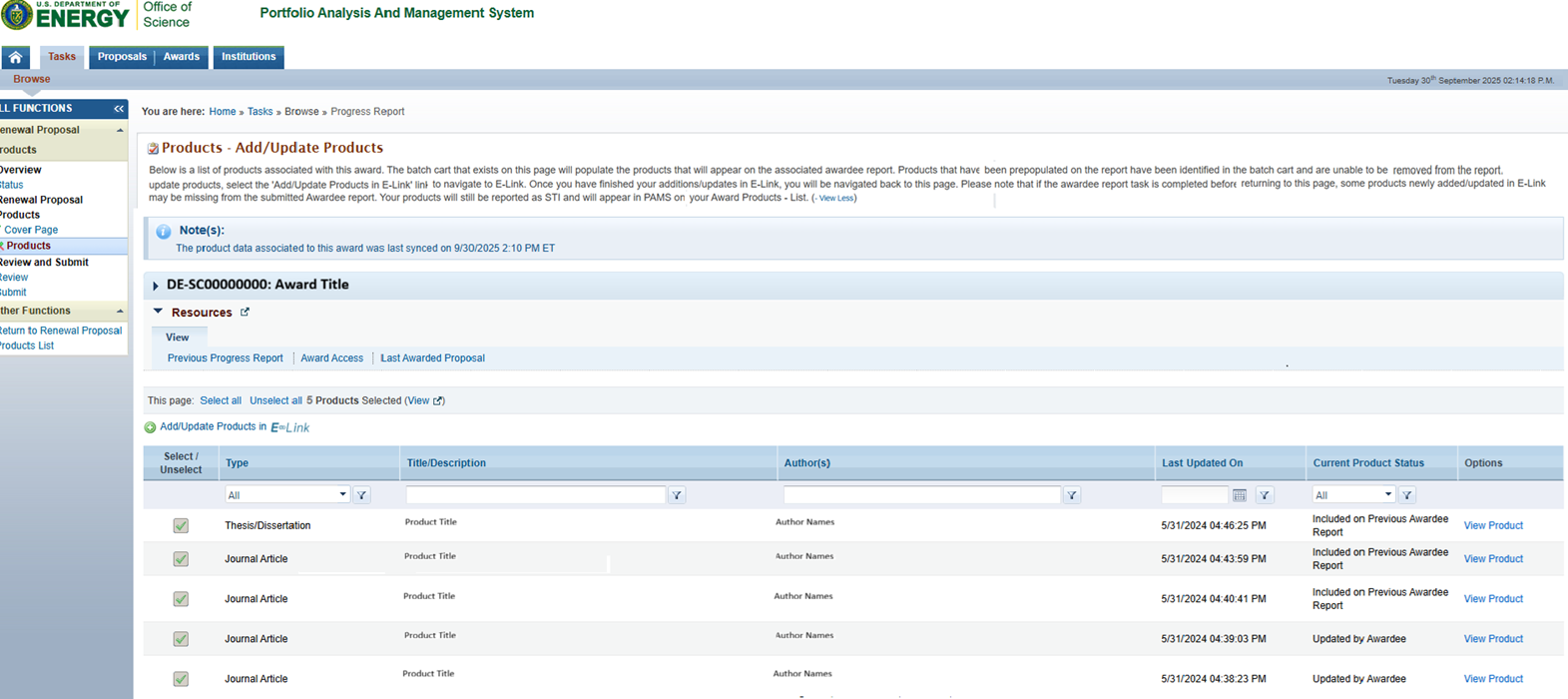
Task: Open the Current Product Status dropdown
Action: pyautogui.click(x=1352, y=495)
